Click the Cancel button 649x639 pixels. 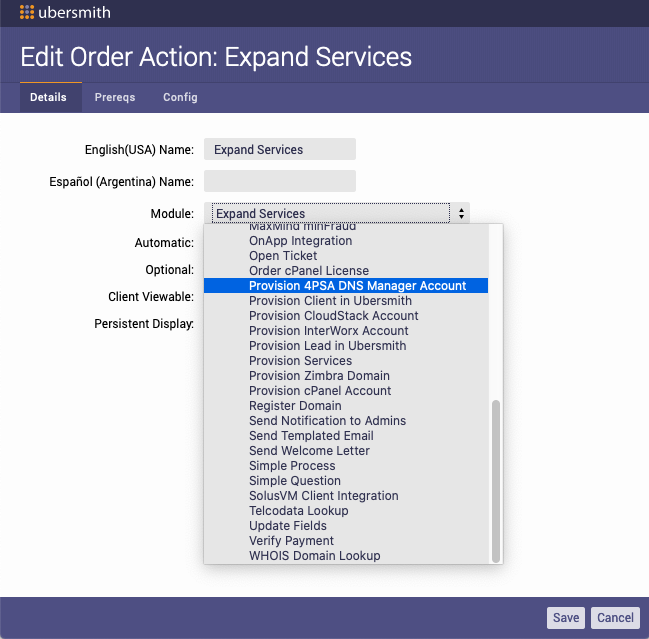(615, 617)
